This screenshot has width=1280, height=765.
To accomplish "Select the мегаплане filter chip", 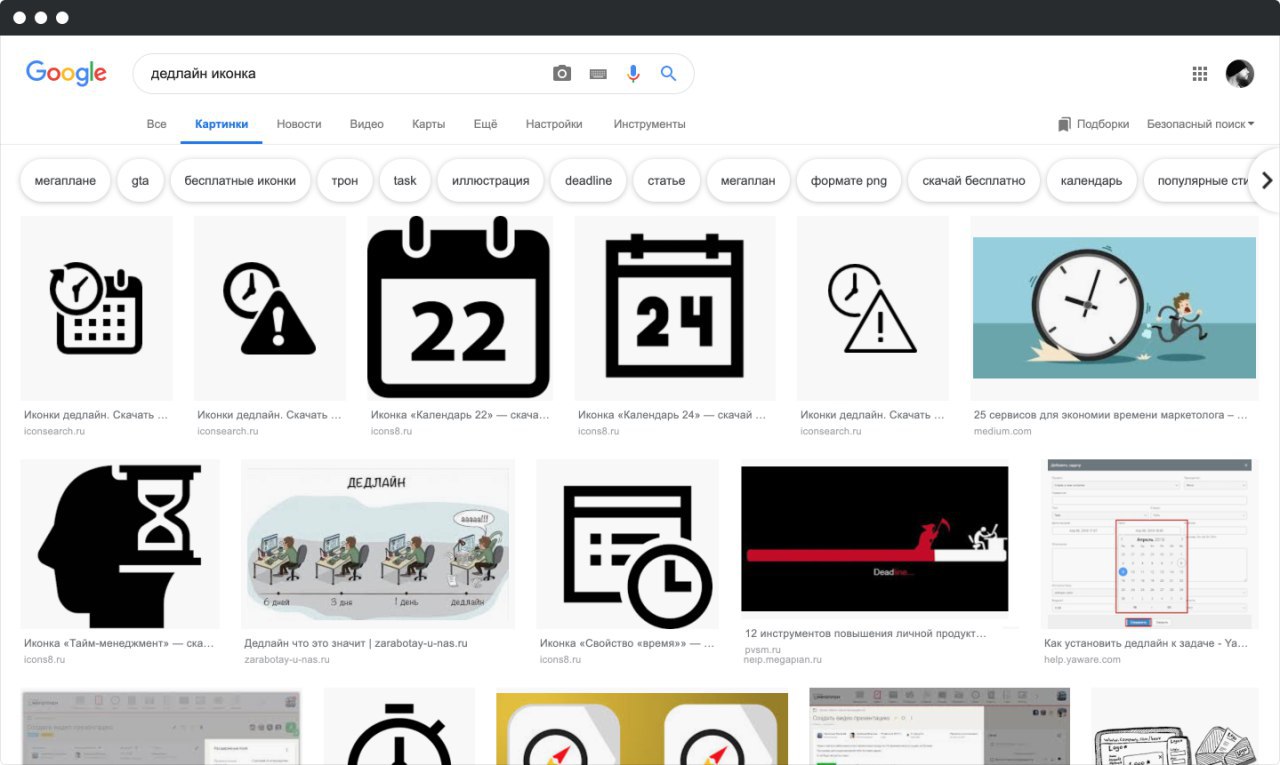I will (65, 181).
